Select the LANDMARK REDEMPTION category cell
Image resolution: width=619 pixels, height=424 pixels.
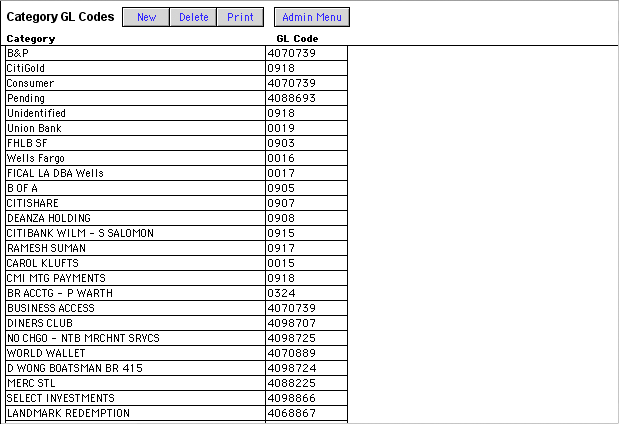pyautogui.click(x=135, y=413)
